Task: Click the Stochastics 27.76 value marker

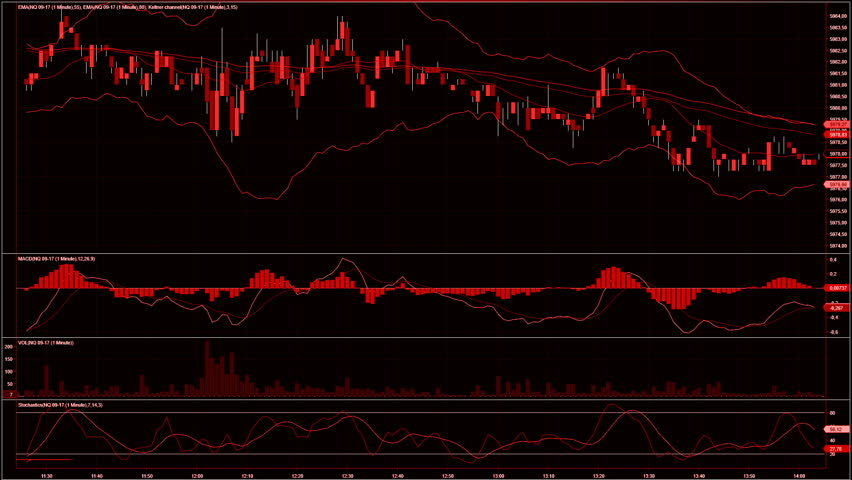Action: click(x=837, y=449)
